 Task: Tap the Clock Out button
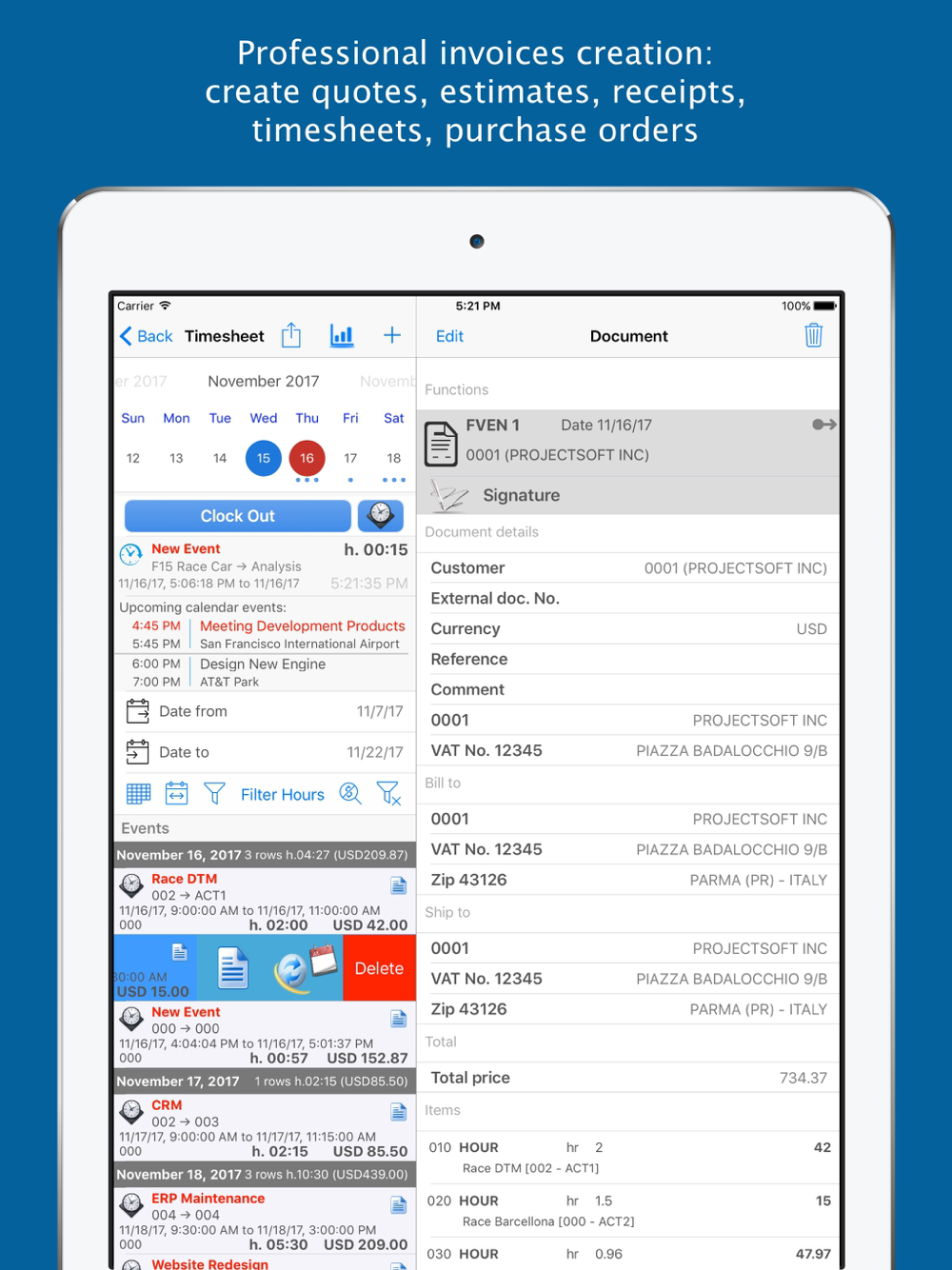click(x=237, y=516)
